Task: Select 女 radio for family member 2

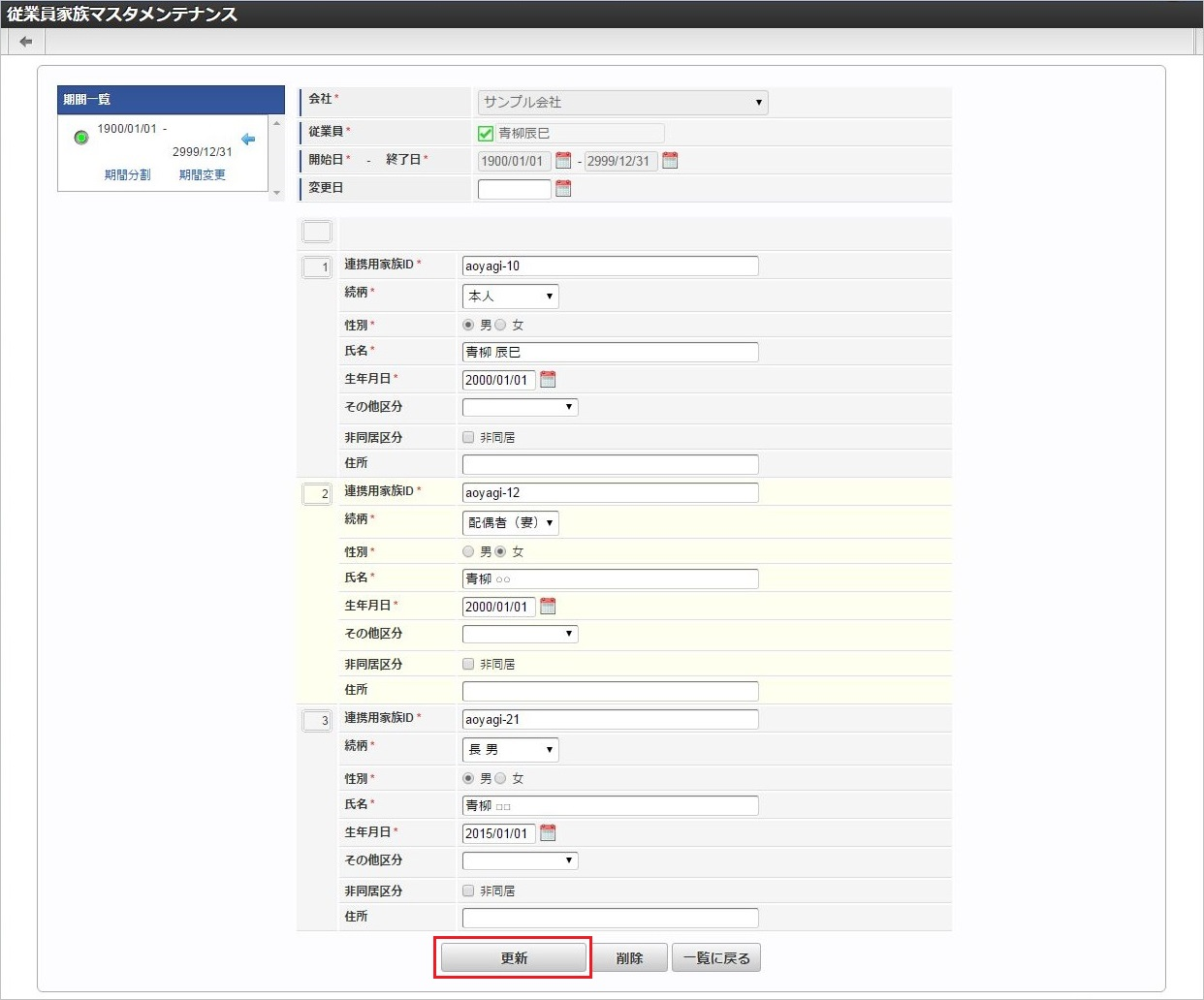Action: click(x=500, y=551)
